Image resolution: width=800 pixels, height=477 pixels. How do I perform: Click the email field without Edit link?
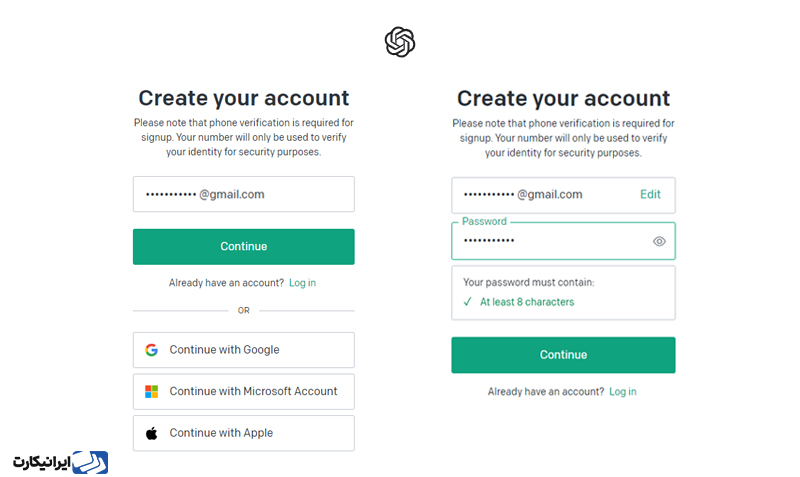tap(243, 195)
